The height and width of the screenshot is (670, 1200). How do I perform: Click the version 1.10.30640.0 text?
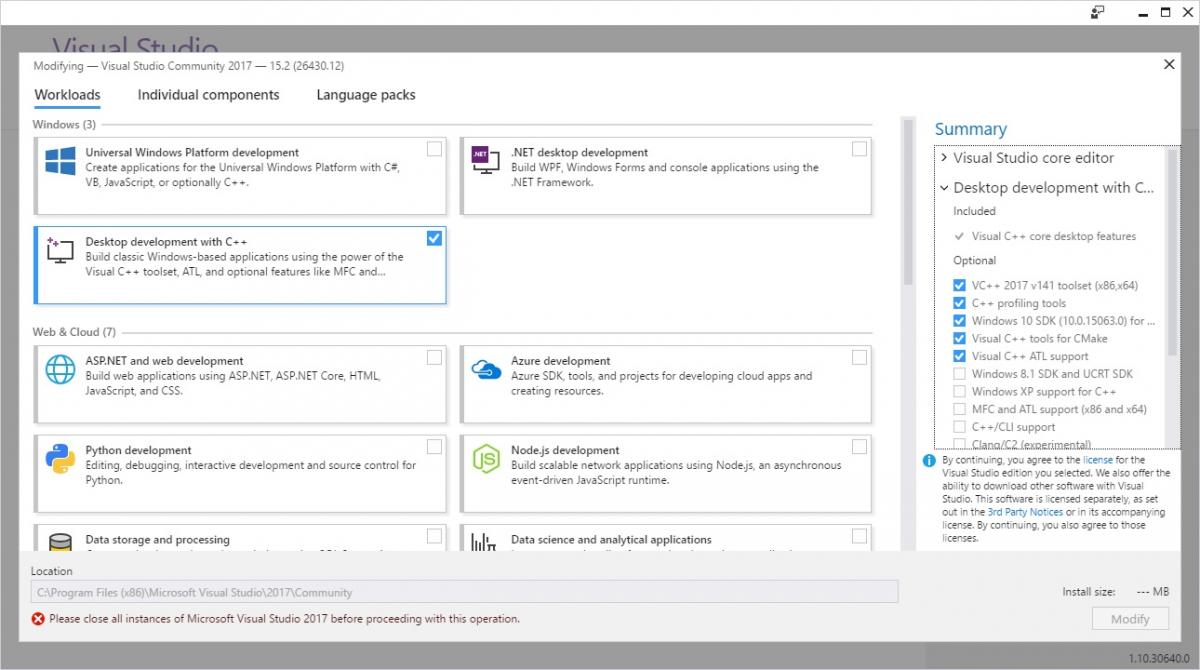click(x=1160, y=658)
